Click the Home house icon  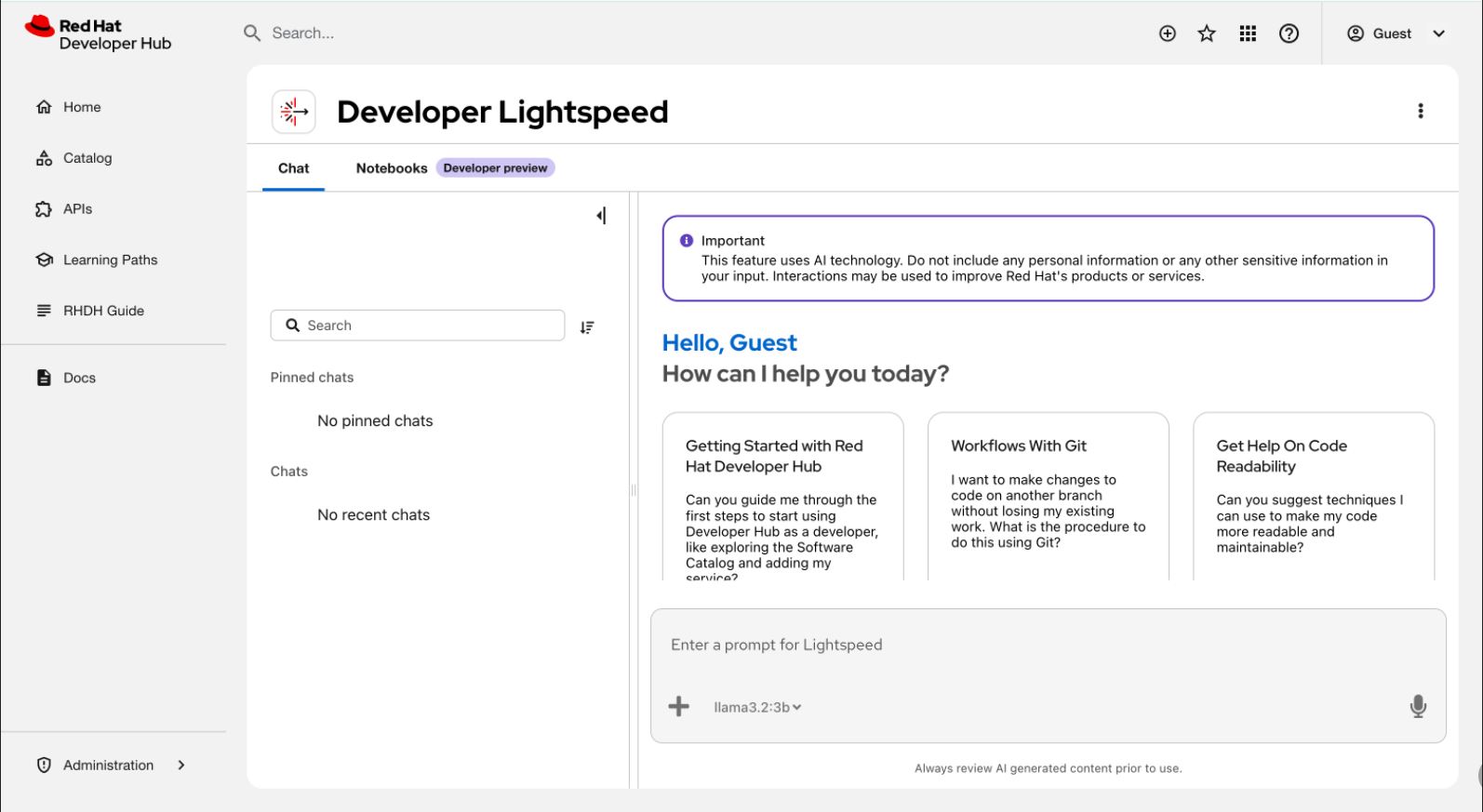tap(44, 107)
